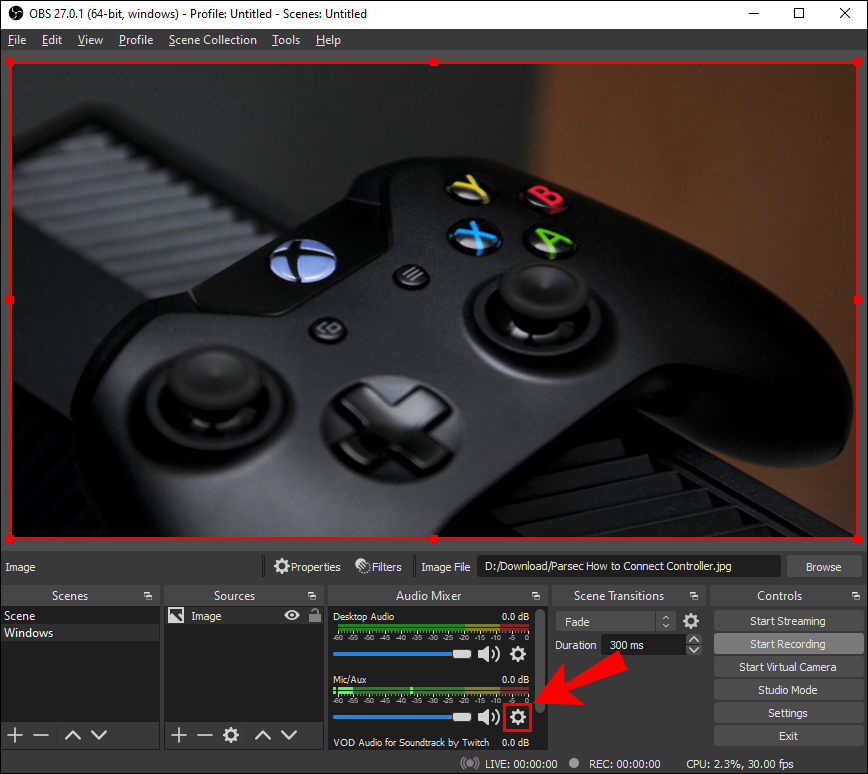The height and width of the screenshot is (774, 868).
Task: Open the Scene Collection menu
Action: tap(213, 40)
